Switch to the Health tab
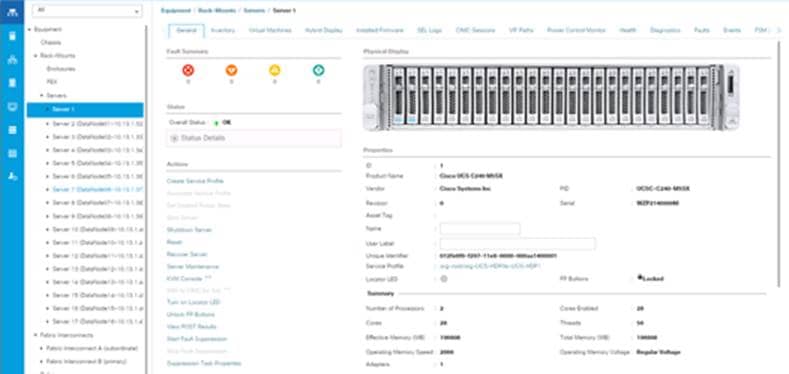Screen dimensions: 789x374 pos(627,31)
